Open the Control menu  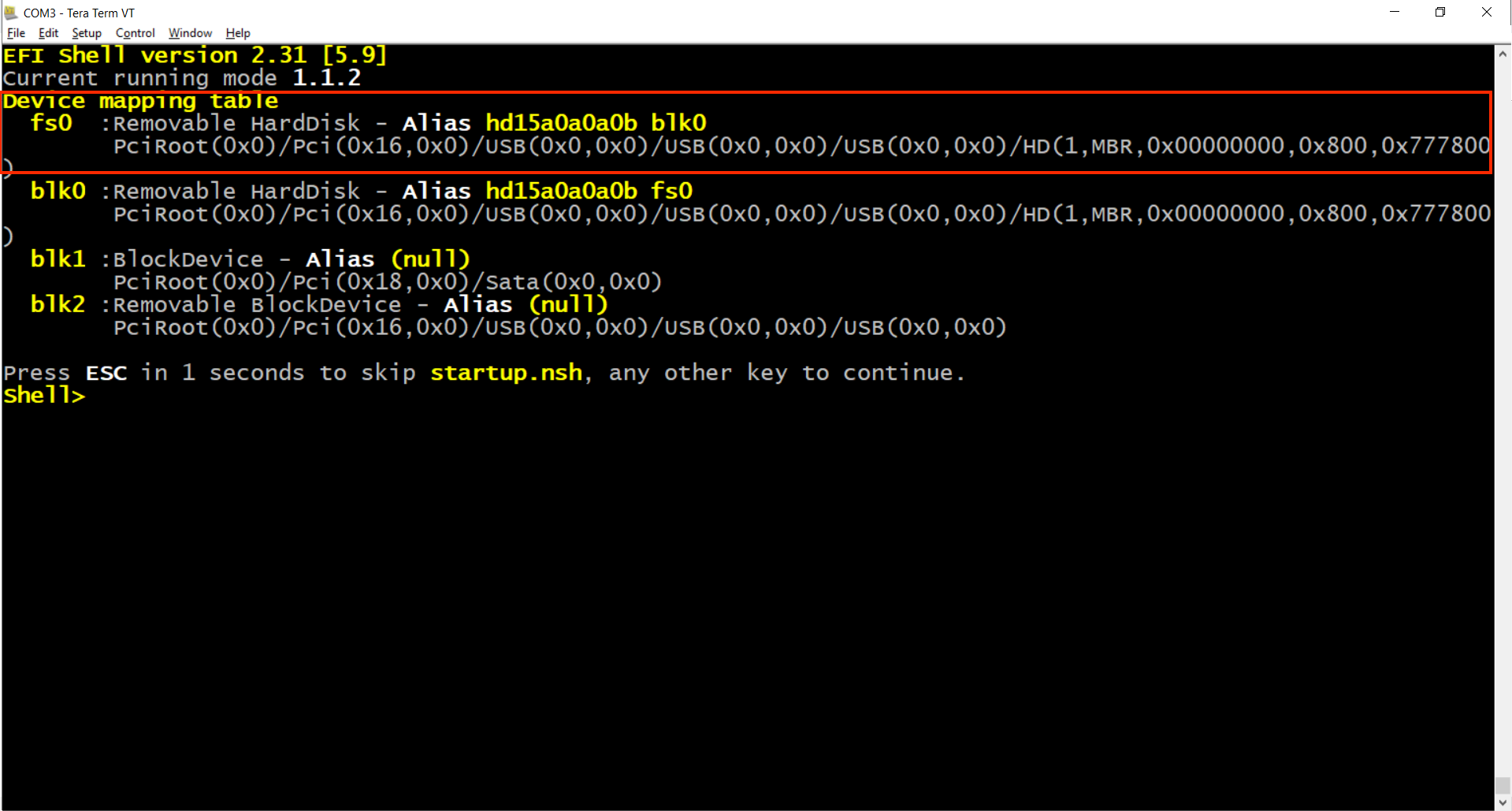point(135,33)
